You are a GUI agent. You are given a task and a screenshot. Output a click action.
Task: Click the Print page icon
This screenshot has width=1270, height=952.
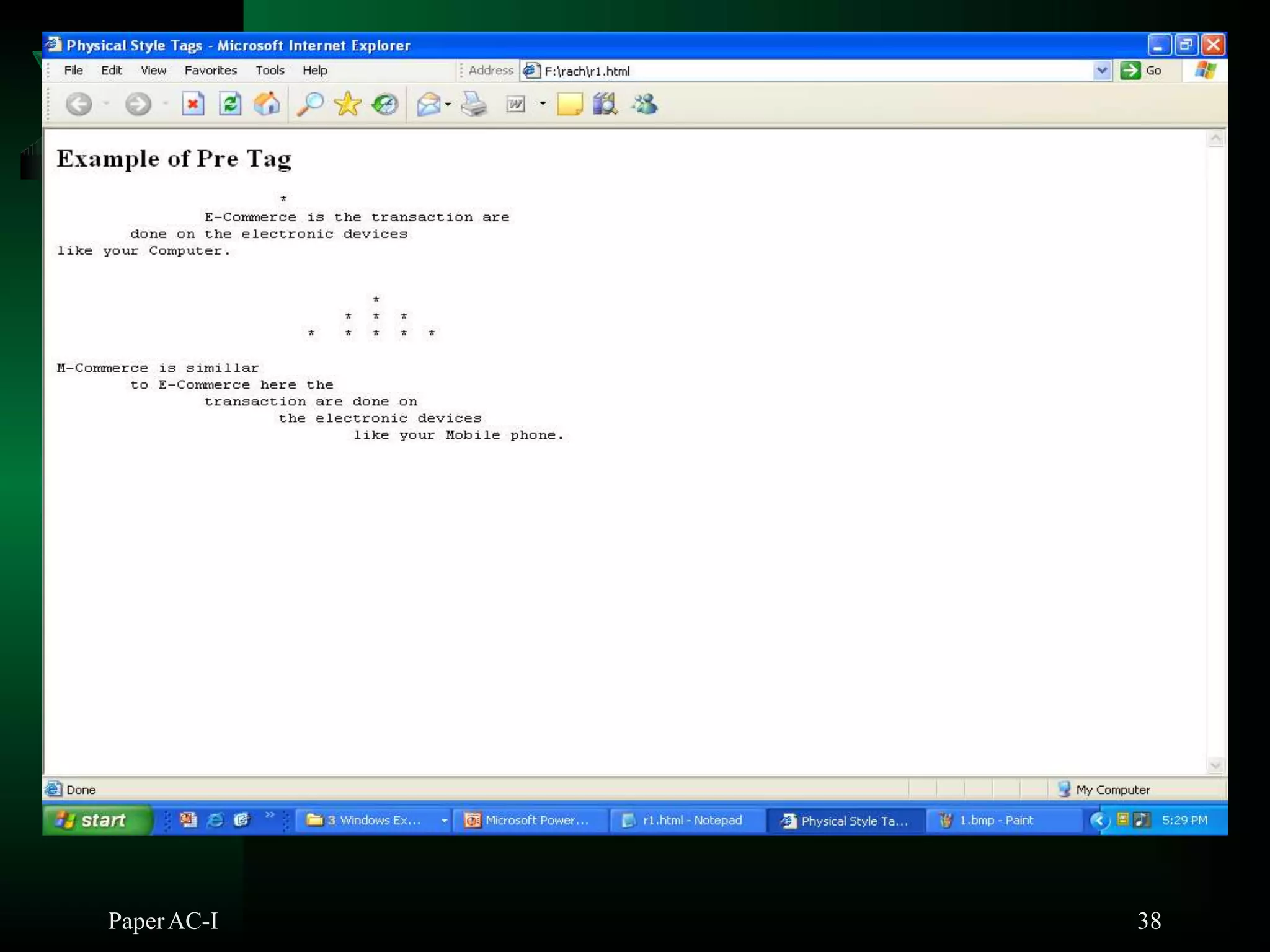(x=474, y=104)
